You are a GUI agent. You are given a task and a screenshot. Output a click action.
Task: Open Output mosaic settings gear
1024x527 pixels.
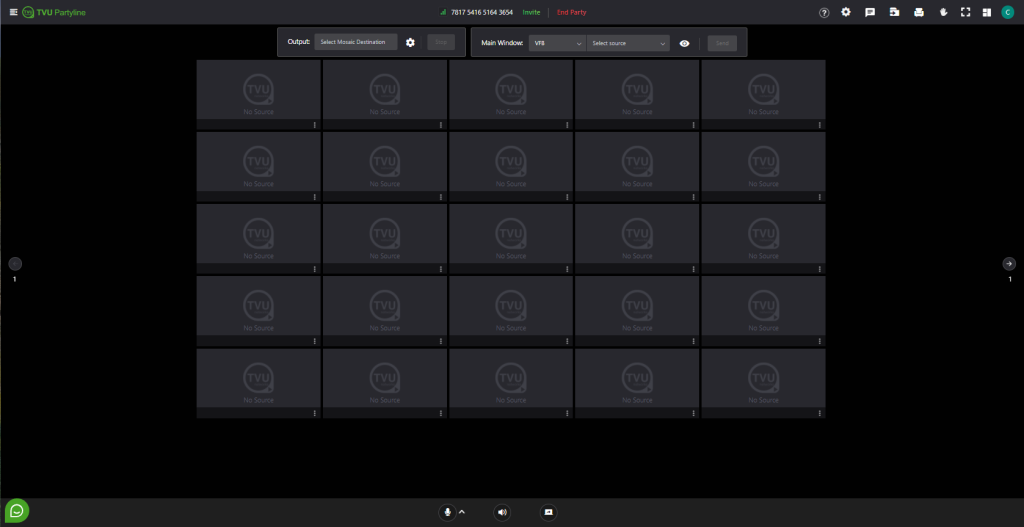410,42
